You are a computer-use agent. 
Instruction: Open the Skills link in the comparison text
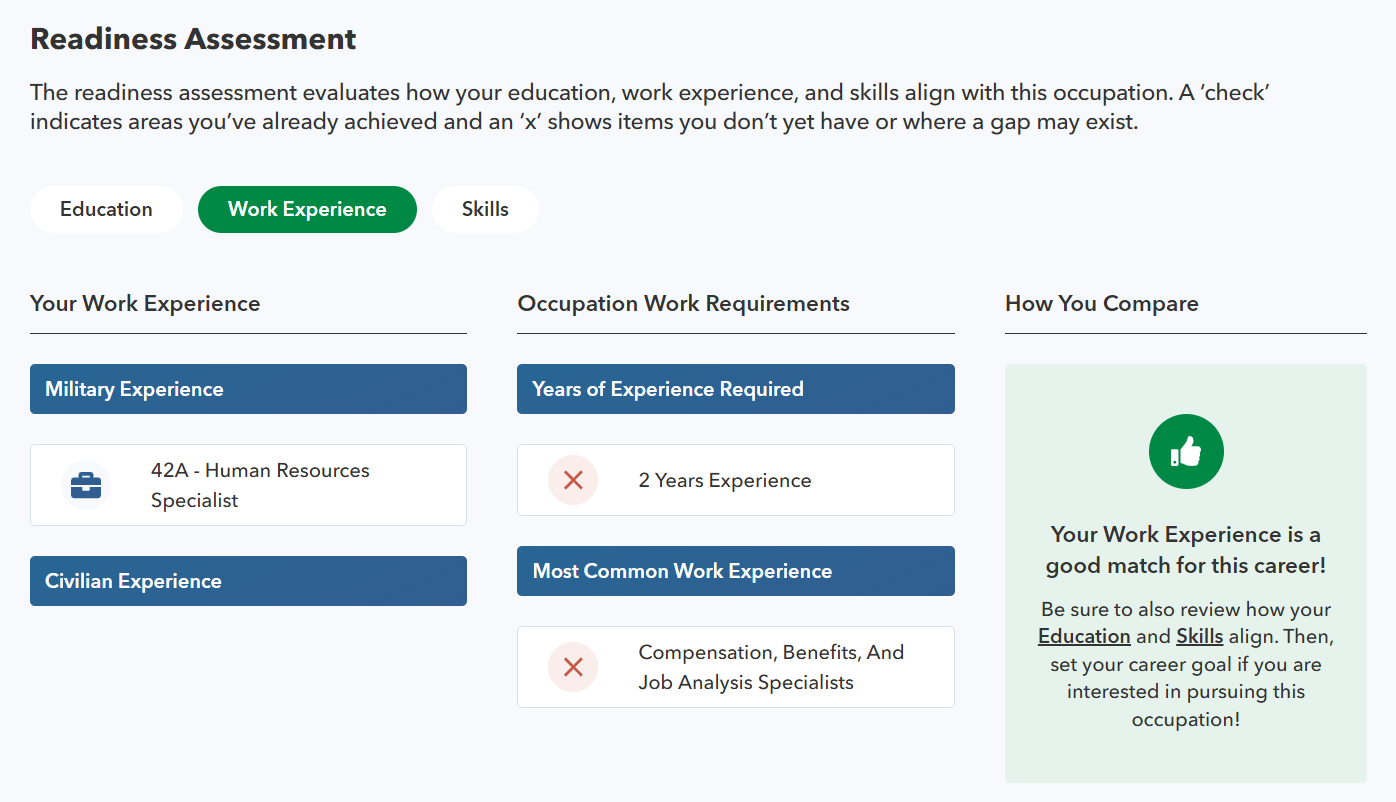1199,636
